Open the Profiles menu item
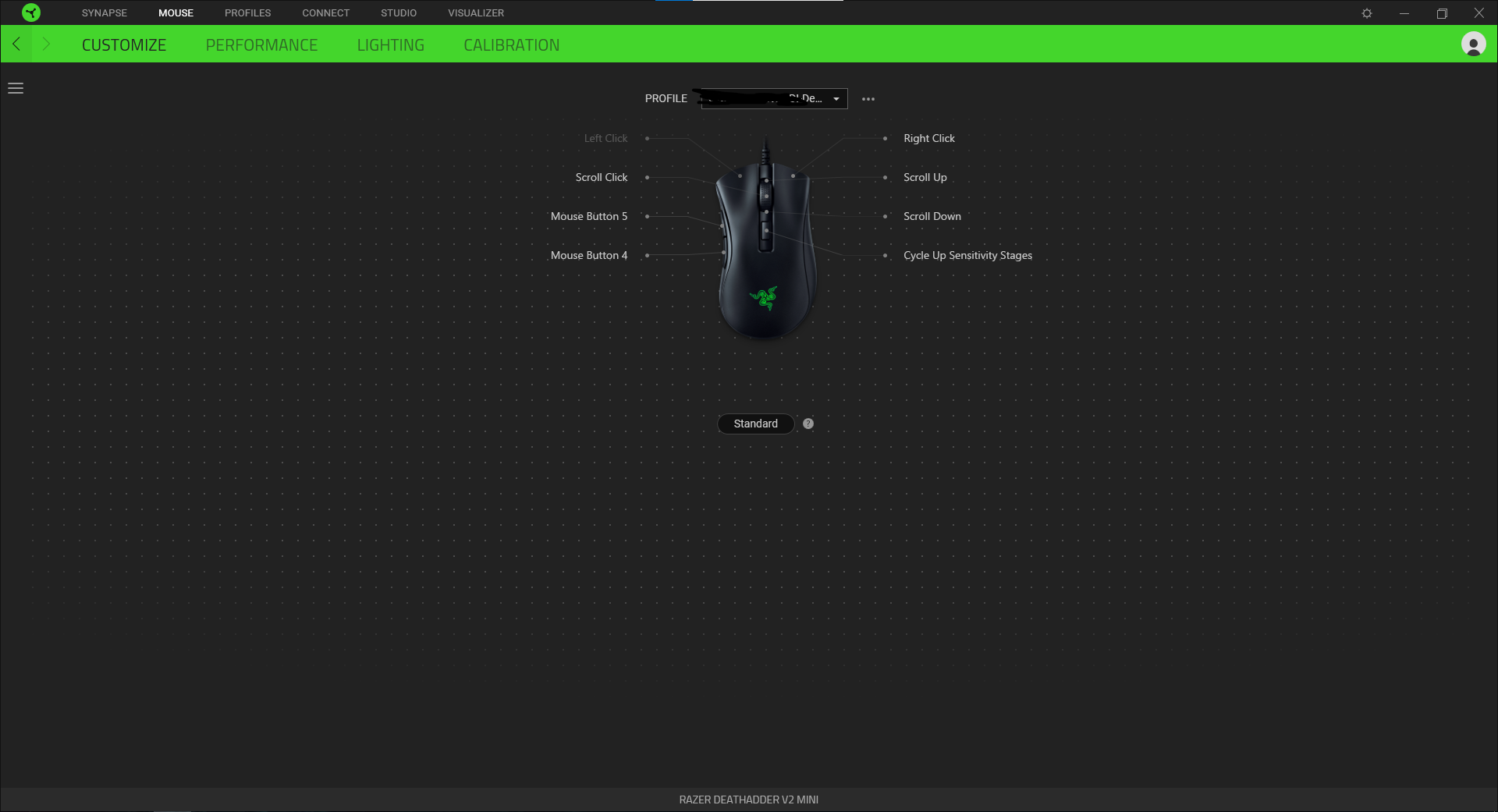Screen dimensions: 1498x812 [x=247, y=13]
